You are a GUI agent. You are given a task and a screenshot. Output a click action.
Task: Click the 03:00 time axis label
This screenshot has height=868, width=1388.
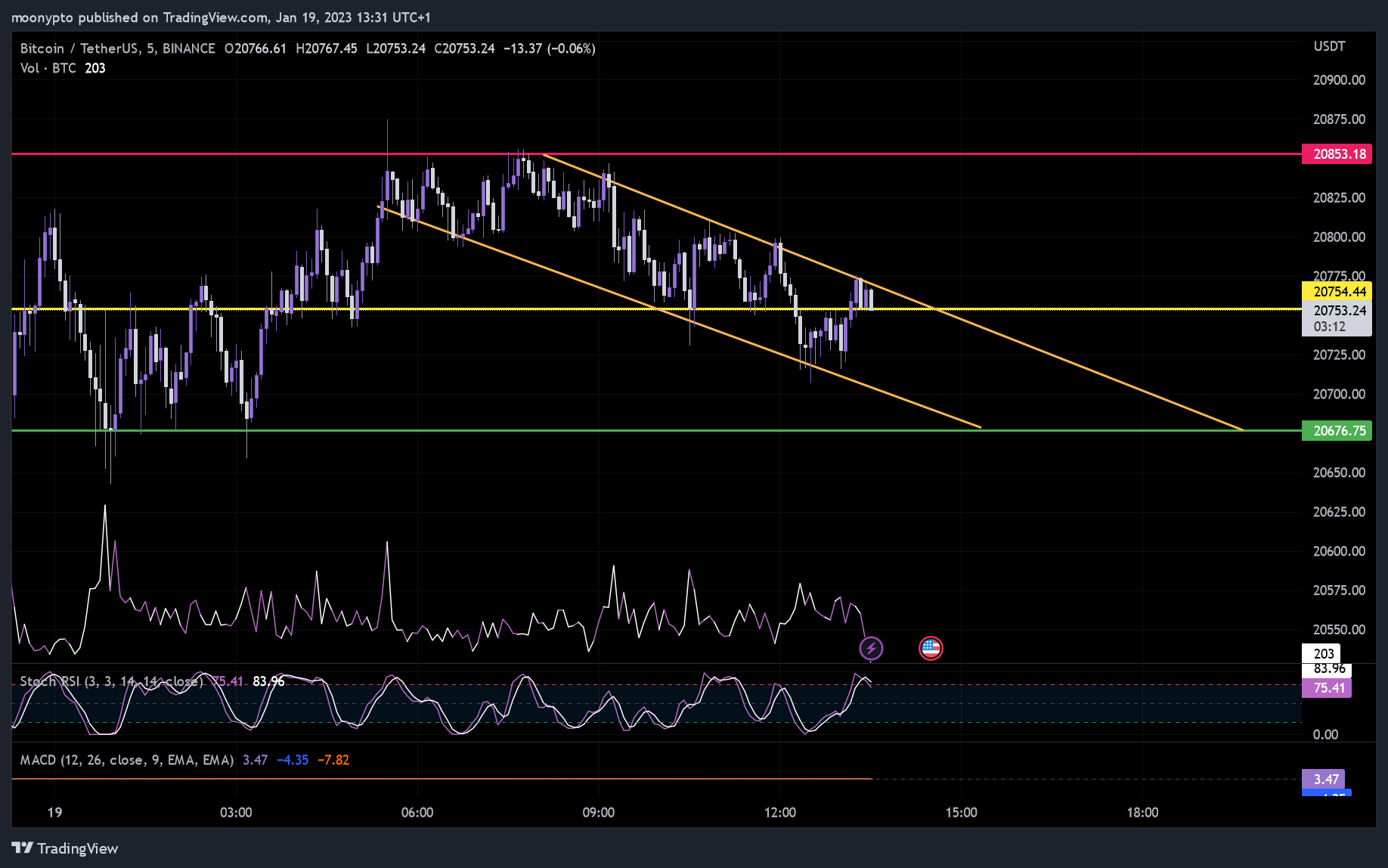236,813
